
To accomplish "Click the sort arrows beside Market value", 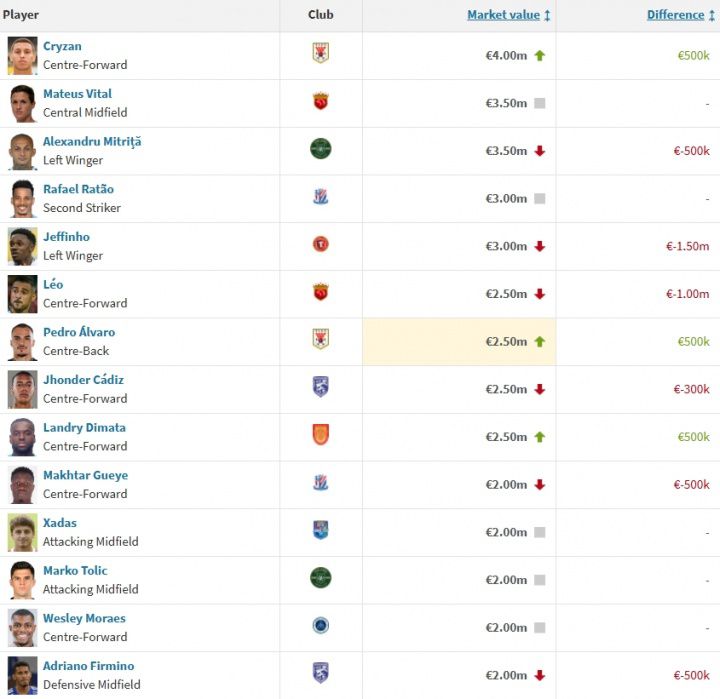I will click(547, 16).
